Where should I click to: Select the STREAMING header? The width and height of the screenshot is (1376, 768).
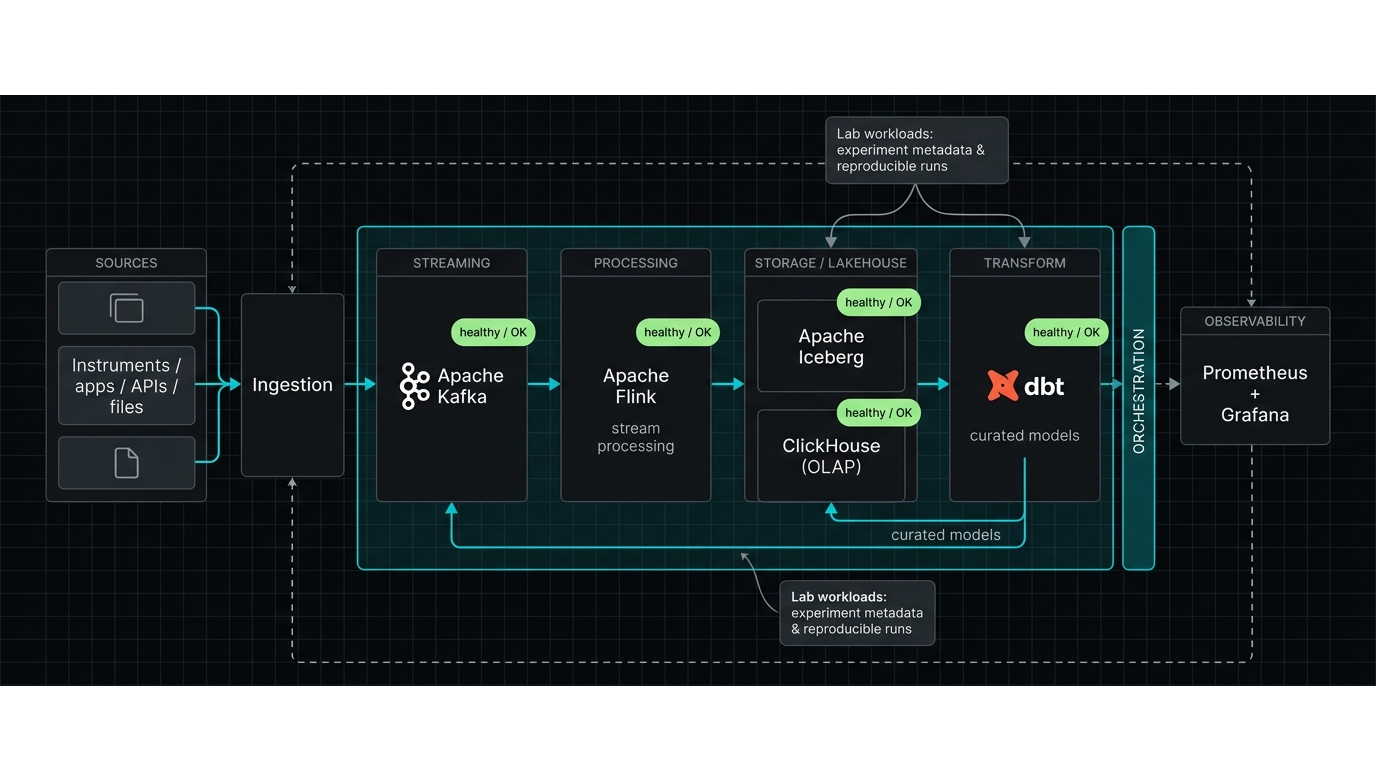point(452,263)
